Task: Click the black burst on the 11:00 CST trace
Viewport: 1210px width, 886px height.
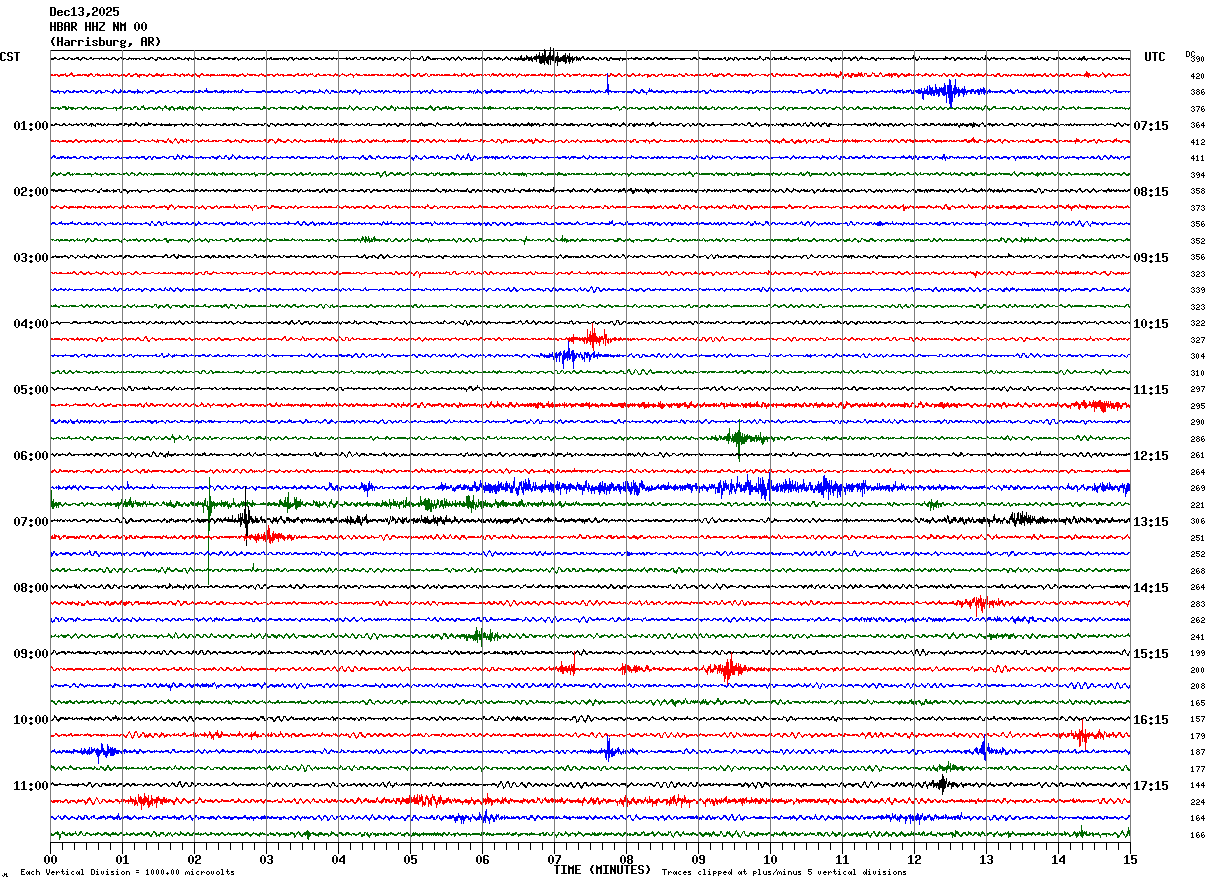Action: (941, 785)
